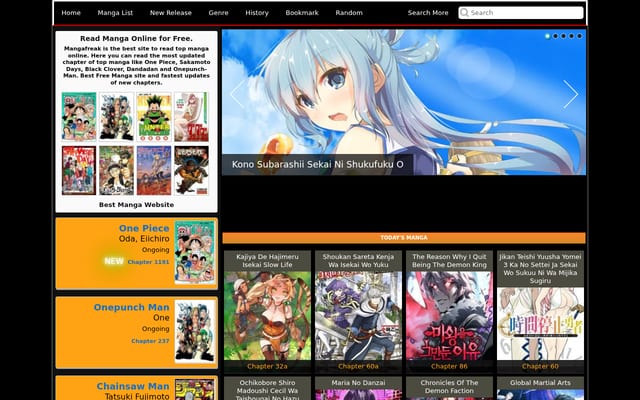This screenshot has height=400, width=640.
Task: Go to New Release page
Action: point(170,13)
